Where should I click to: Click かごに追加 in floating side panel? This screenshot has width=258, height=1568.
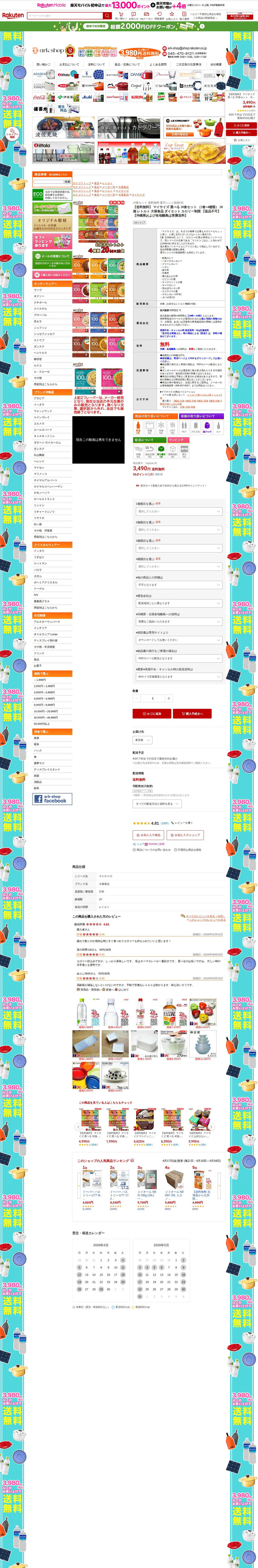click(x=241, y=125)
